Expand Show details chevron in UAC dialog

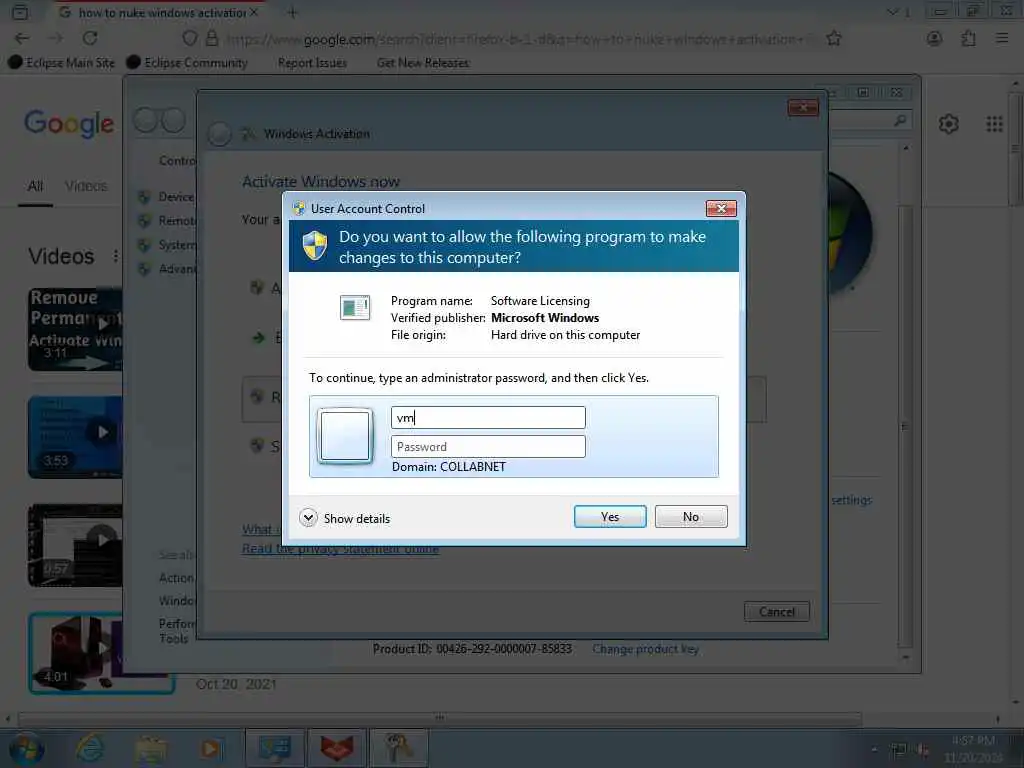[x=308, y=518]
